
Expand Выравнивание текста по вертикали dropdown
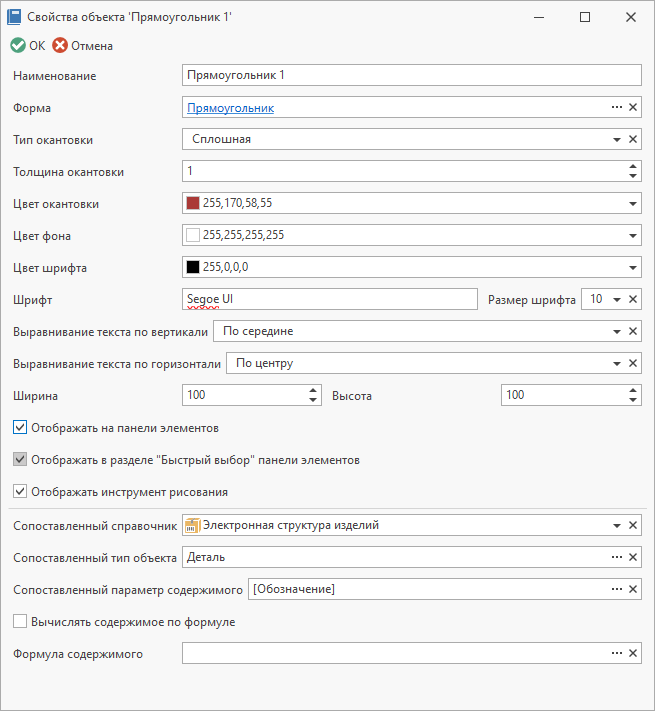(x=616, y=332)
